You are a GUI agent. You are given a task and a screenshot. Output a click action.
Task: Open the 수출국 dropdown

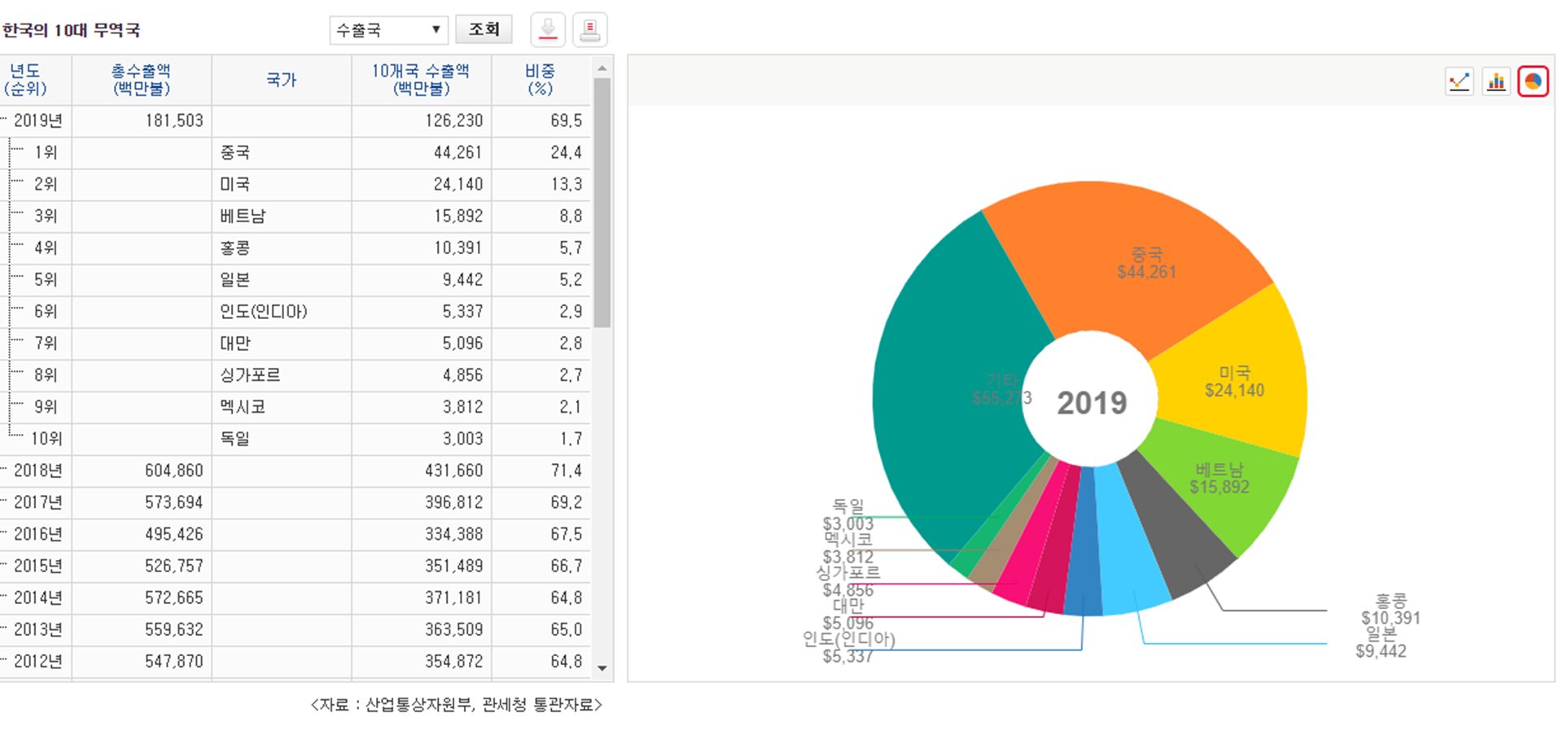388,31
